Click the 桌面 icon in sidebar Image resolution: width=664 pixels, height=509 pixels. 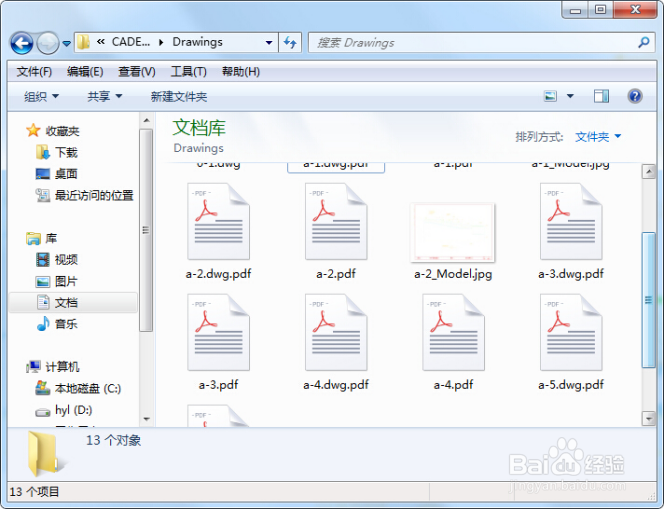43,174
